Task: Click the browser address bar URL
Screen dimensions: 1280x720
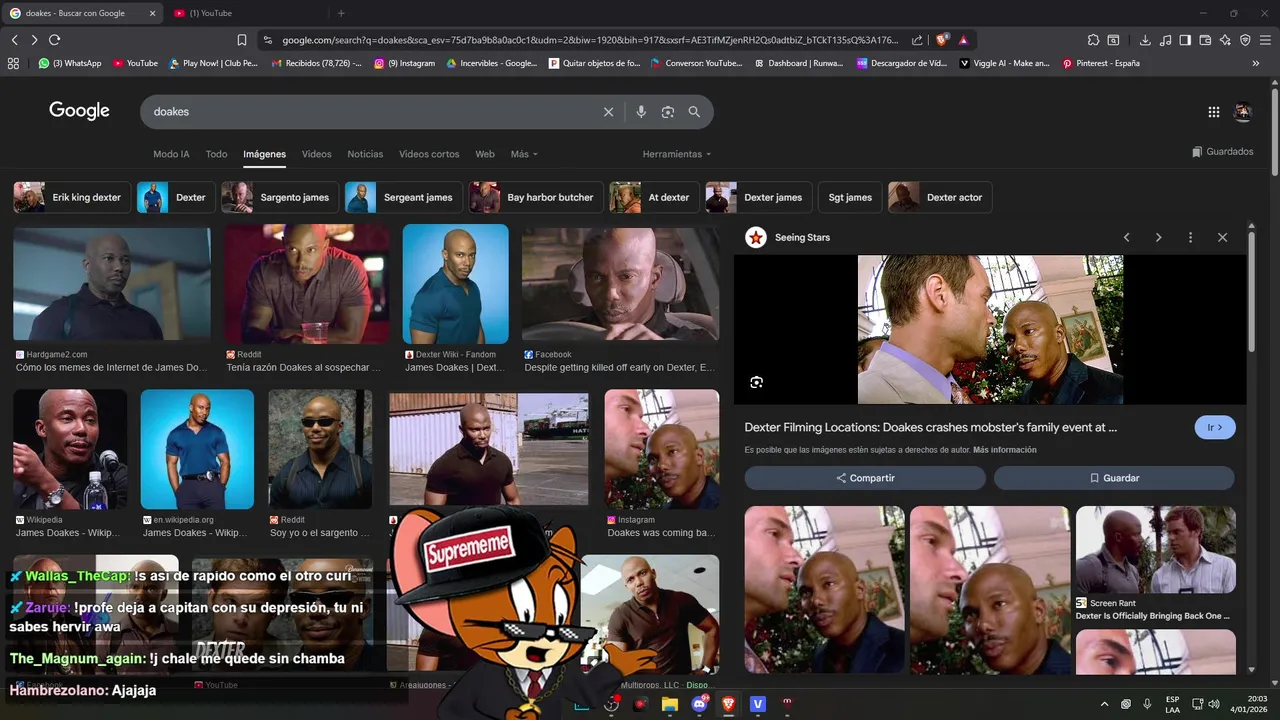Action: pos(590,40)
